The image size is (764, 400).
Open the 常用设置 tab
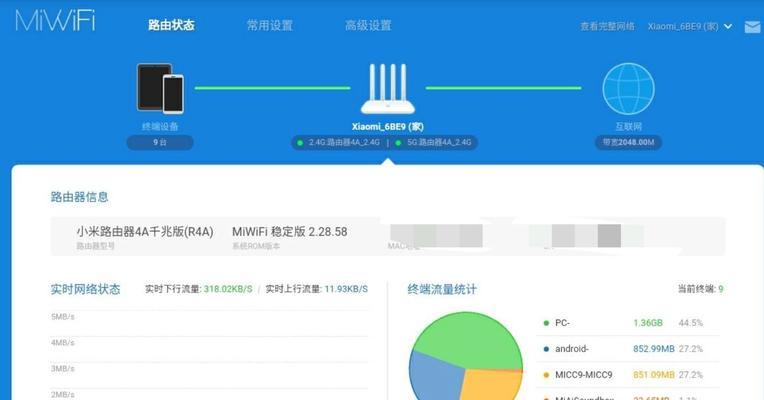click(x=269, y=25)
